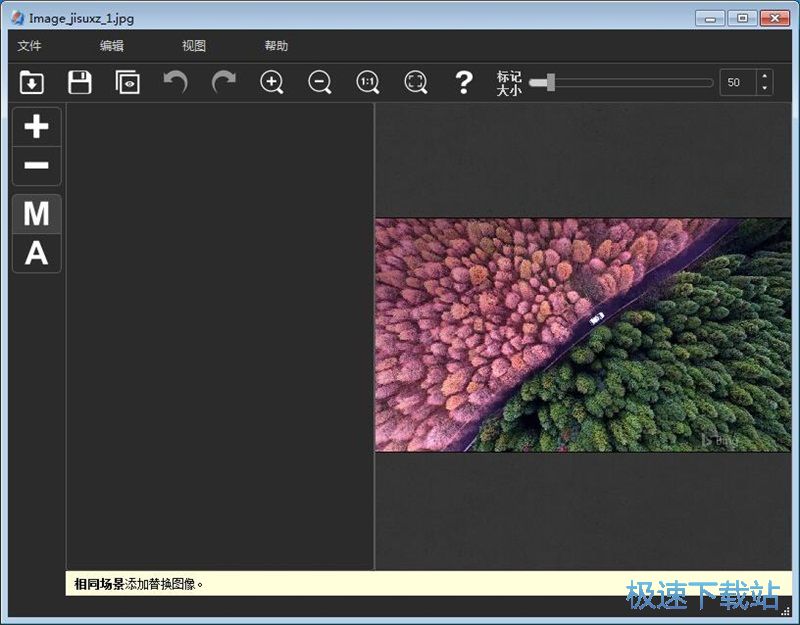Save the edited image

[79, 83]
